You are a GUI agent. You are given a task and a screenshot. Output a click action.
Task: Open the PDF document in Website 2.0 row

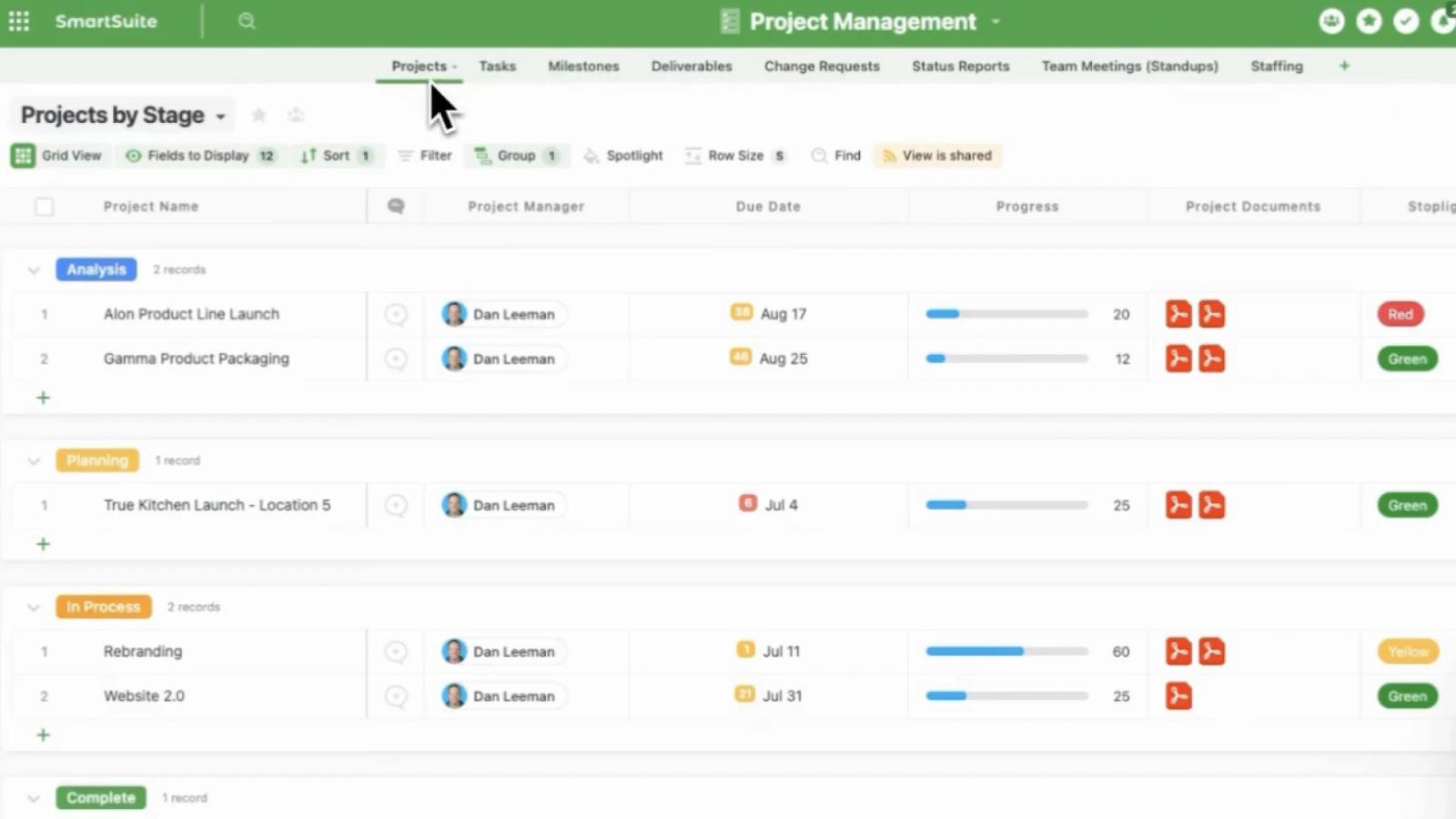pyautogui.click(x=1178, y=696)
